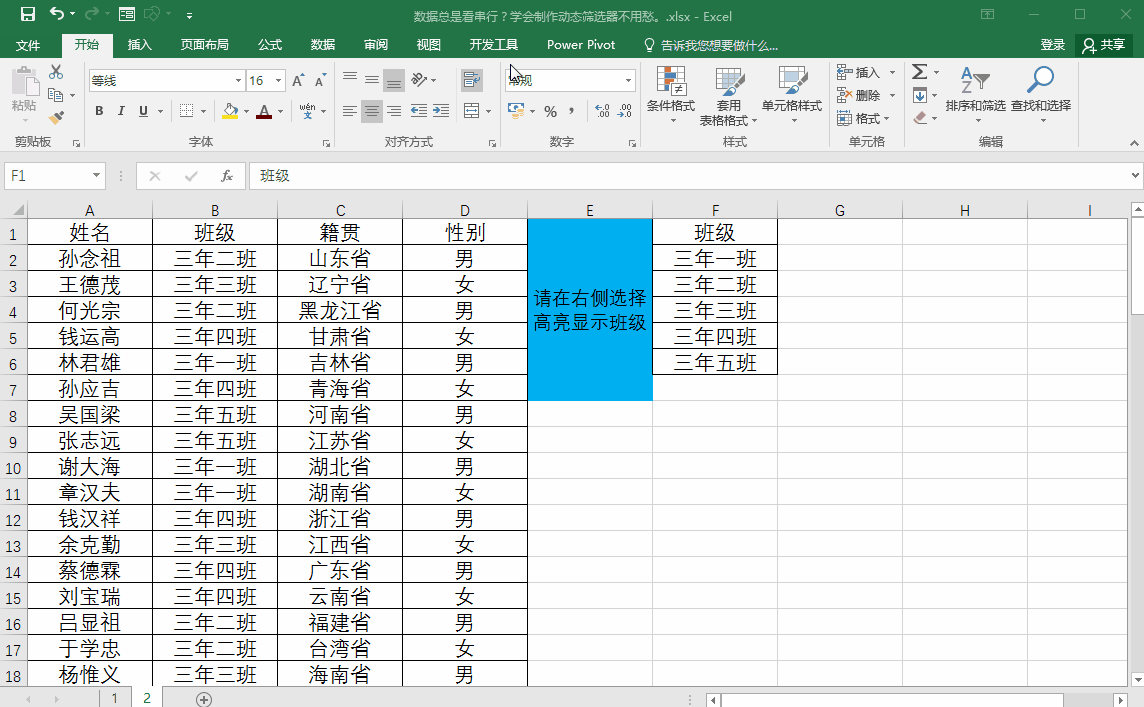
Task: Expand the Name Box dropdown arrow
Action: tap(96, 176)
